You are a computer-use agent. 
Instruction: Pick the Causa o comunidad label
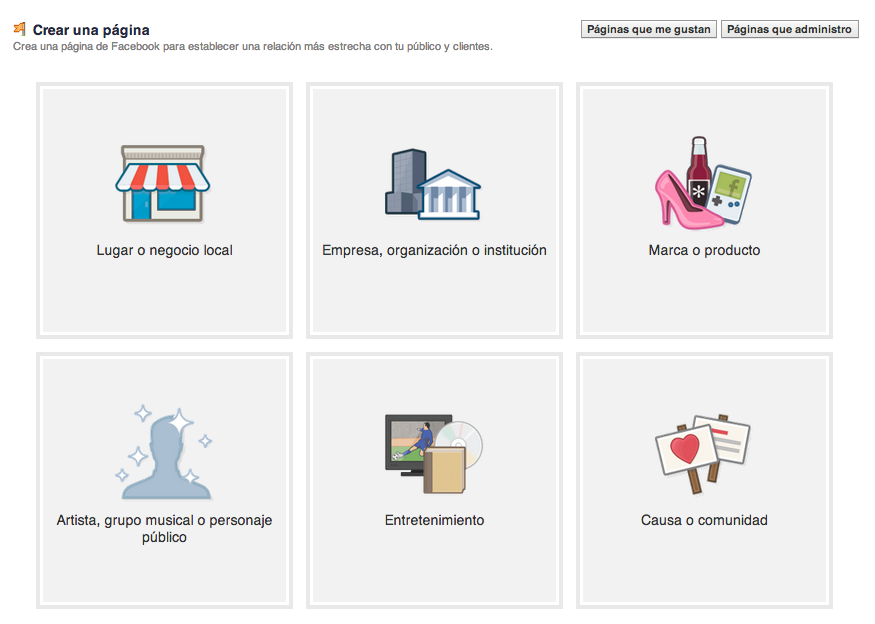click(704, 520)
